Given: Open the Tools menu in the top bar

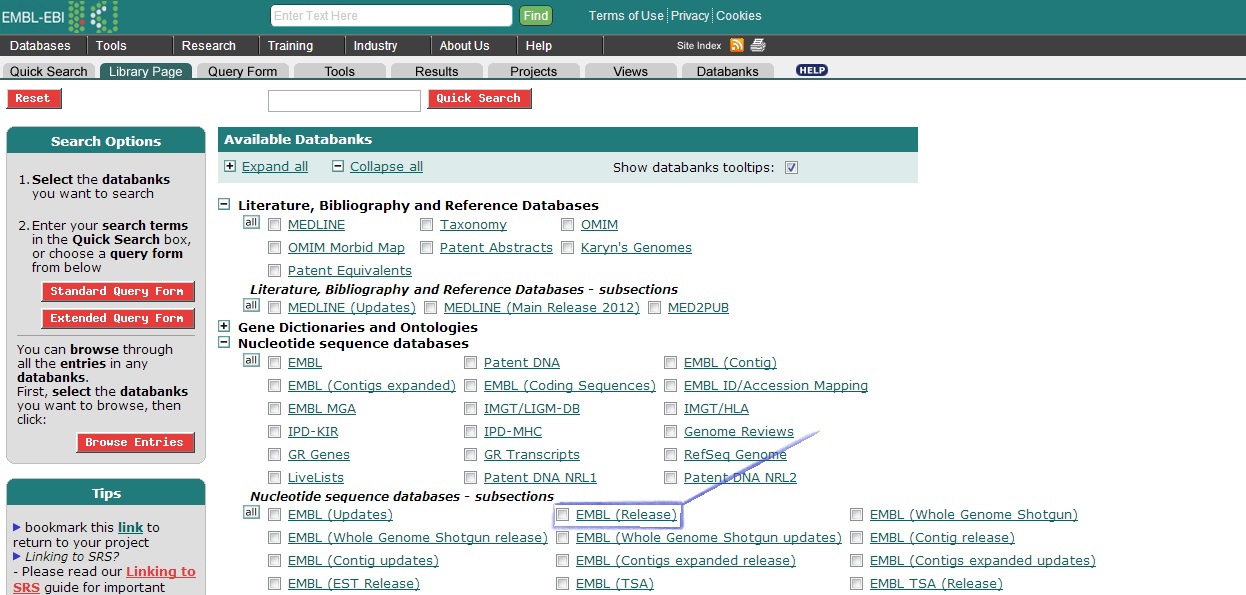Looking at the screenshot, I should 112,46.
